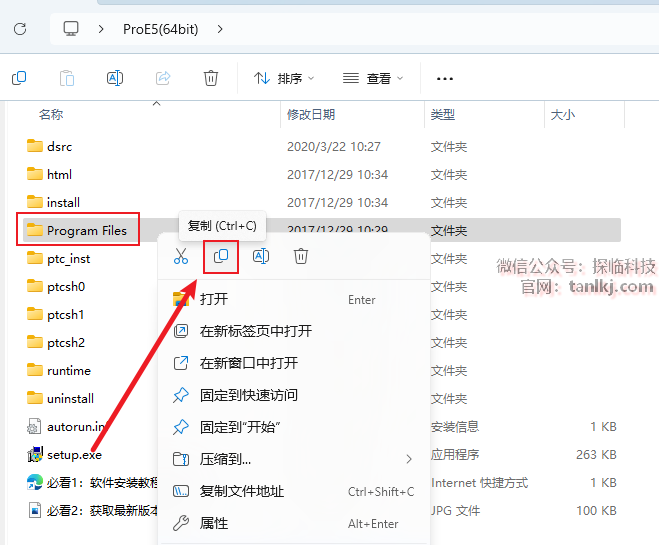Expand chevron after ProE5(64bit) breadcrumb
This screenshot has height=545, width=659.
click(x=220, y=29)
